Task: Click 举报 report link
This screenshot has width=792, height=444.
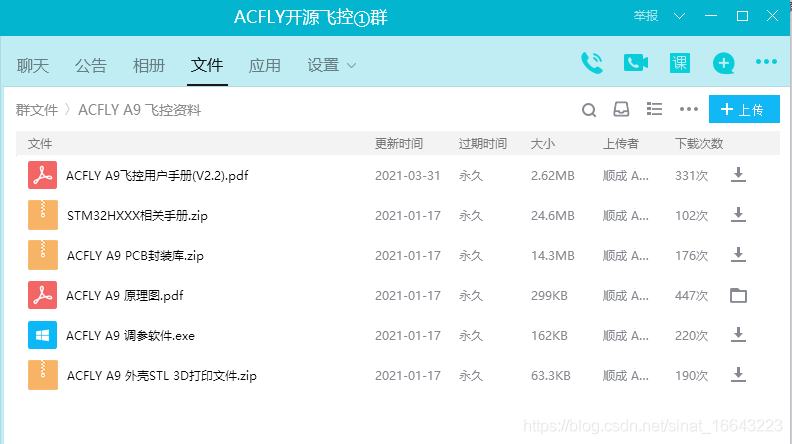Action: pyautogui.click(x=646, y=16)
